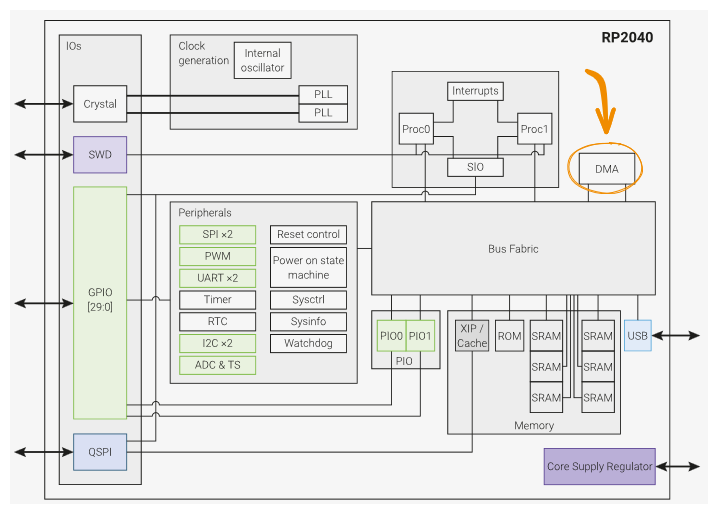Select the RTC peripheral box
Screen dimensions: 718x514
tap(218, 322)
